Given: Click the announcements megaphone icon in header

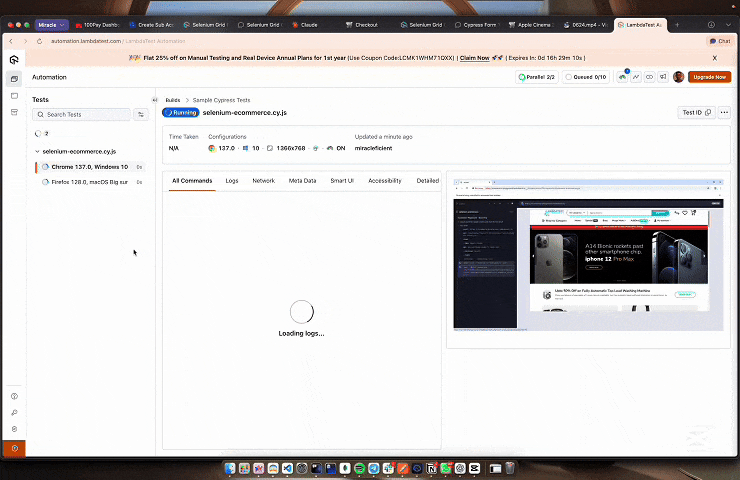Looking at the screenshot, I should (x=662, y=77).
